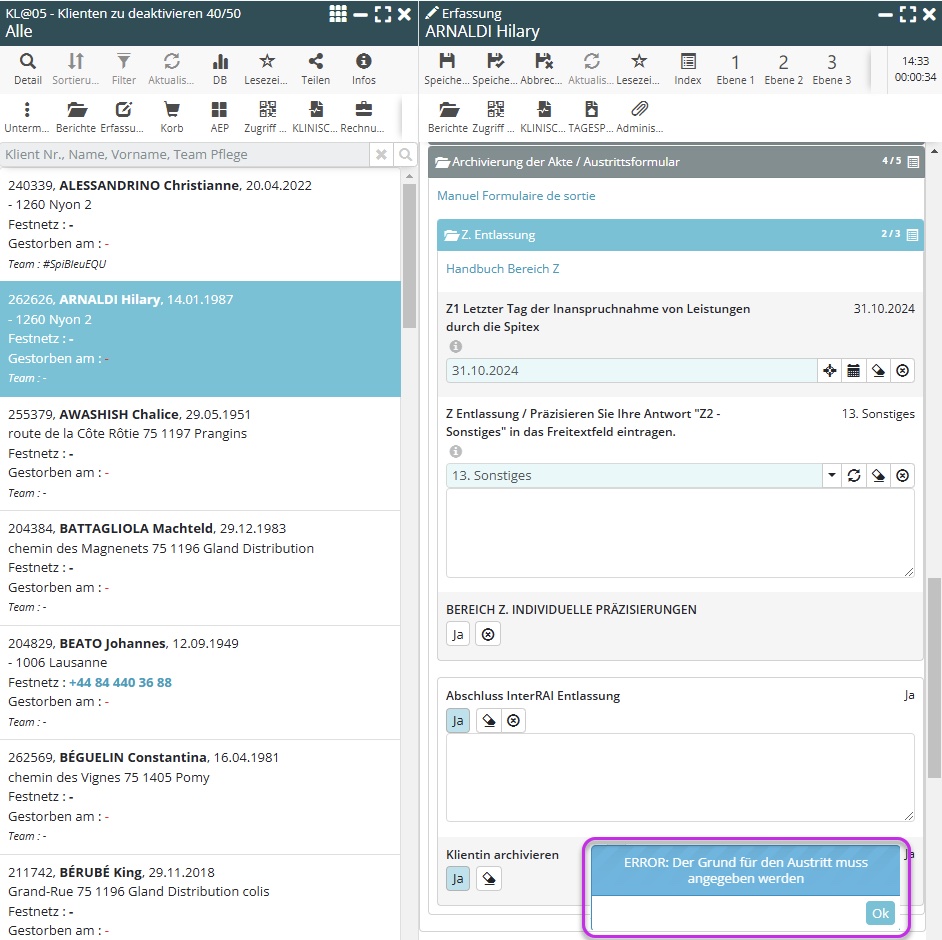942x940 pixels.
Task: Open the Administration paperclip icon
Action: (x=639, y=116)
